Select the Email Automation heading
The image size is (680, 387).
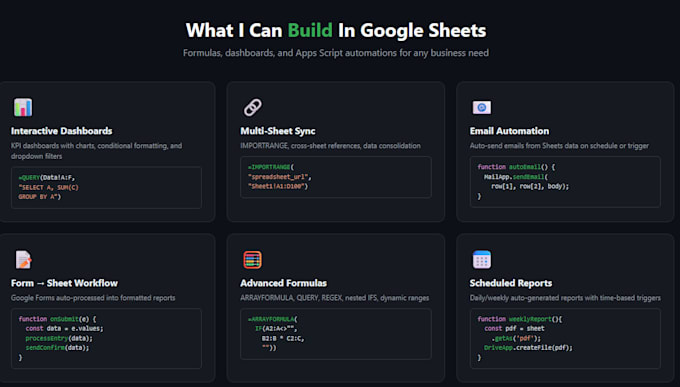coord(509,131)
